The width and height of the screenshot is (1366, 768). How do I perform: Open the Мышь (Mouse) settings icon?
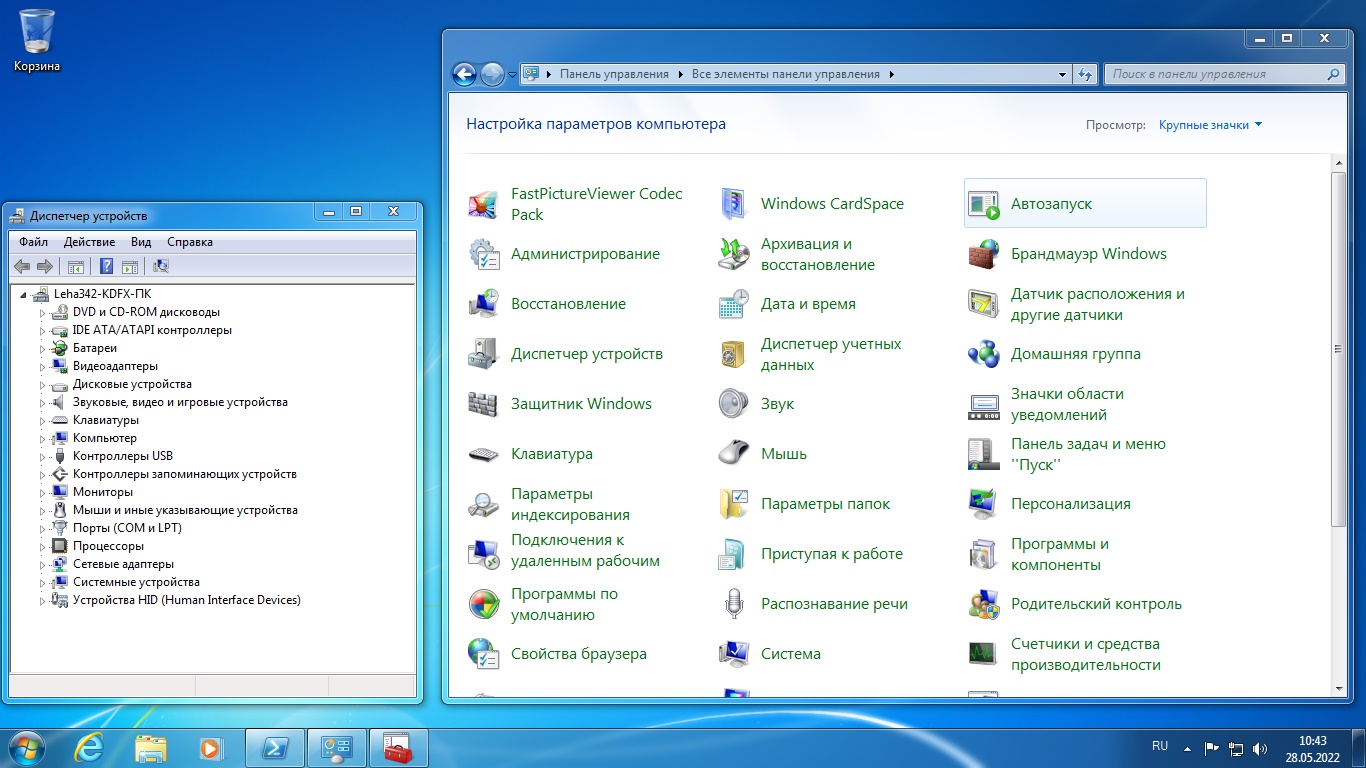(x=734, y=454)
